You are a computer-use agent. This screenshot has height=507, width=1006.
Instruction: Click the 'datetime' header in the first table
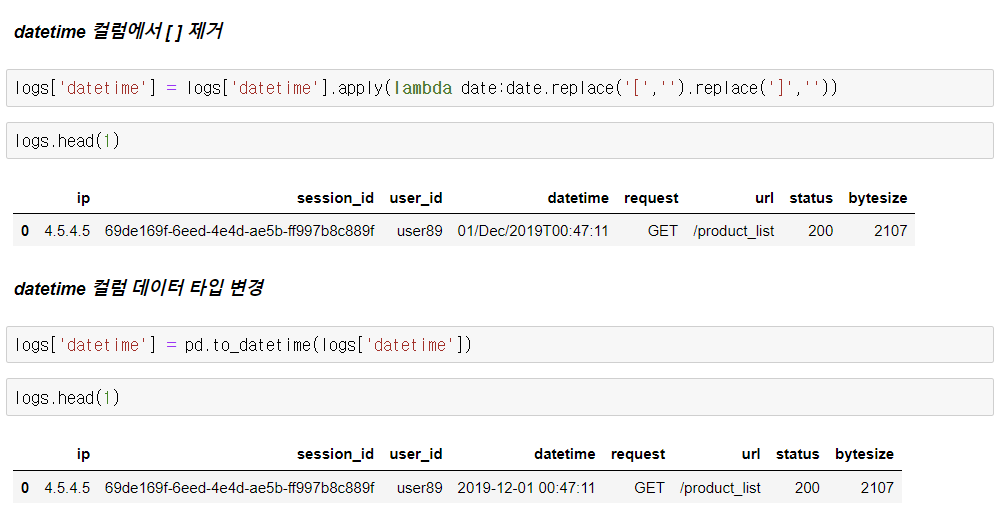pos(578,198)
